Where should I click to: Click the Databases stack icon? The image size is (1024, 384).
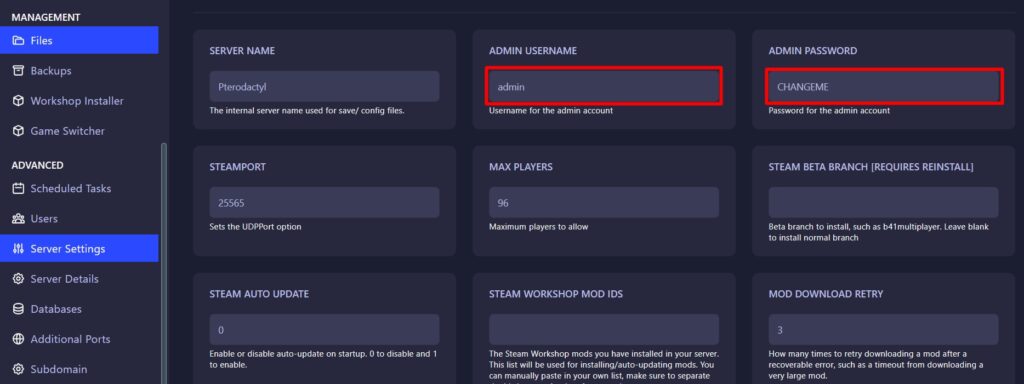click(18, 309)
